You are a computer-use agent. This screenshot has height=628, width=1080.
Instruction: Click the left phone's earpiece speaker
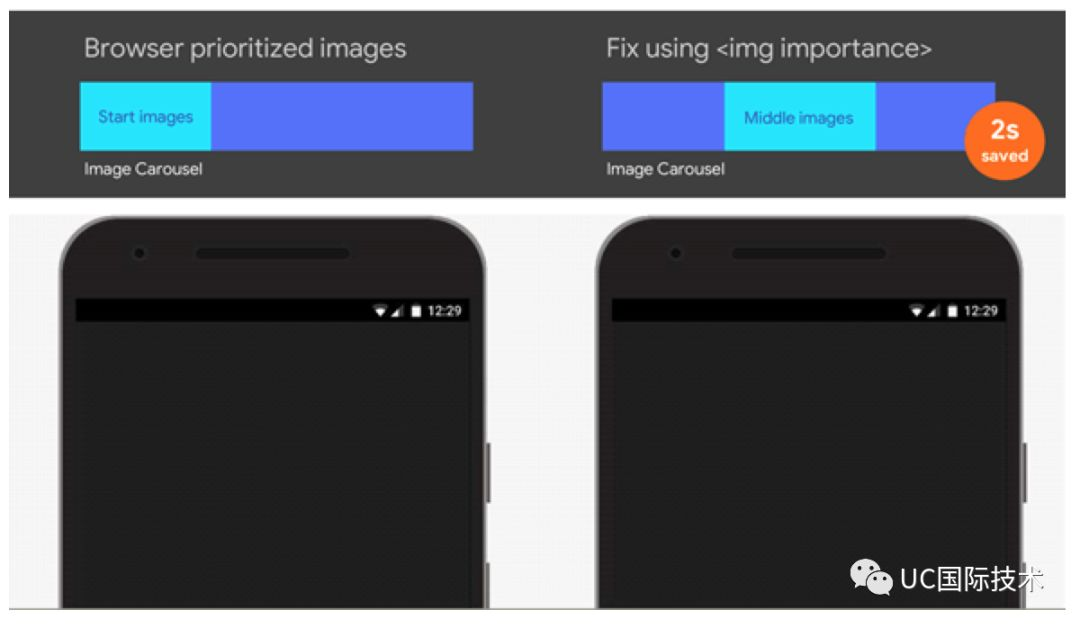[x=273, y=253]
